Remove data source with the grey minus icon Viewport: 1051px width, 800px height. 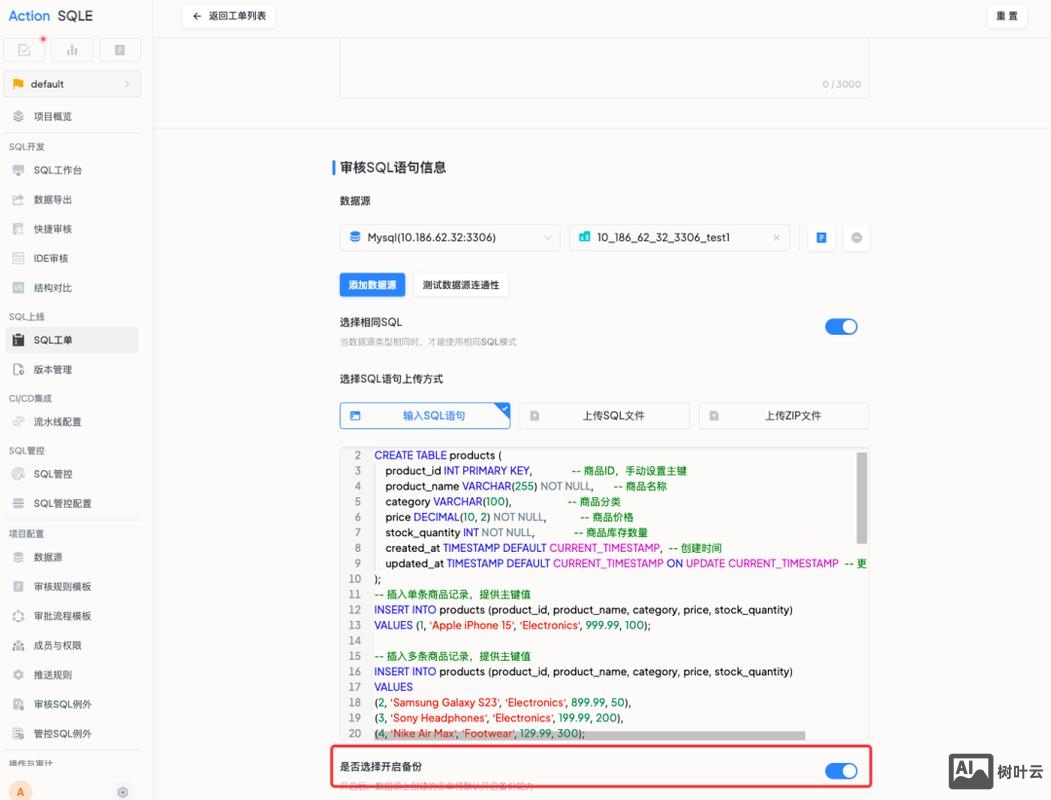[x=857, y=238]
